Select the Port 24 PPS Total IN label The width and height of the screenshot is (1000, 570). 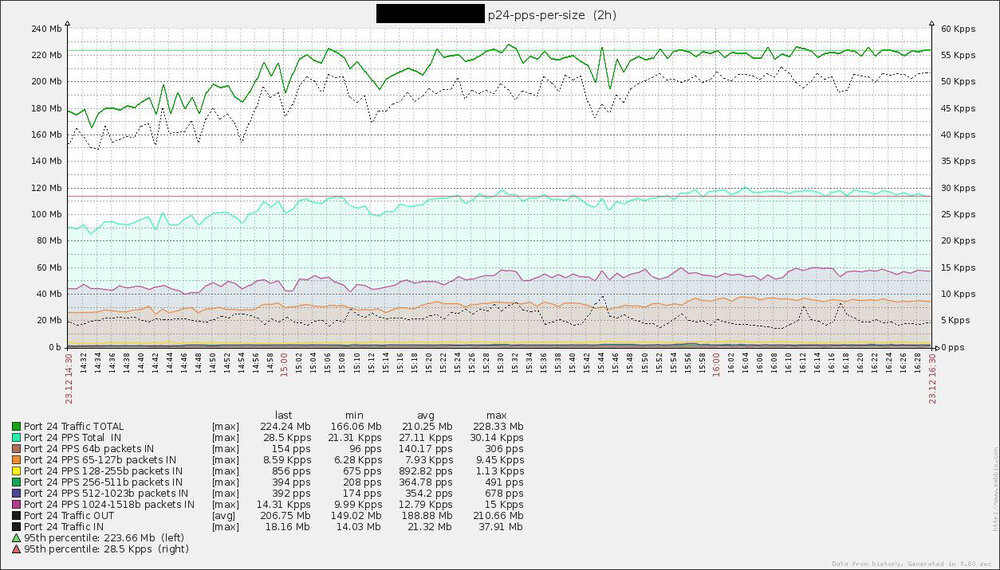tap(73, 438)
